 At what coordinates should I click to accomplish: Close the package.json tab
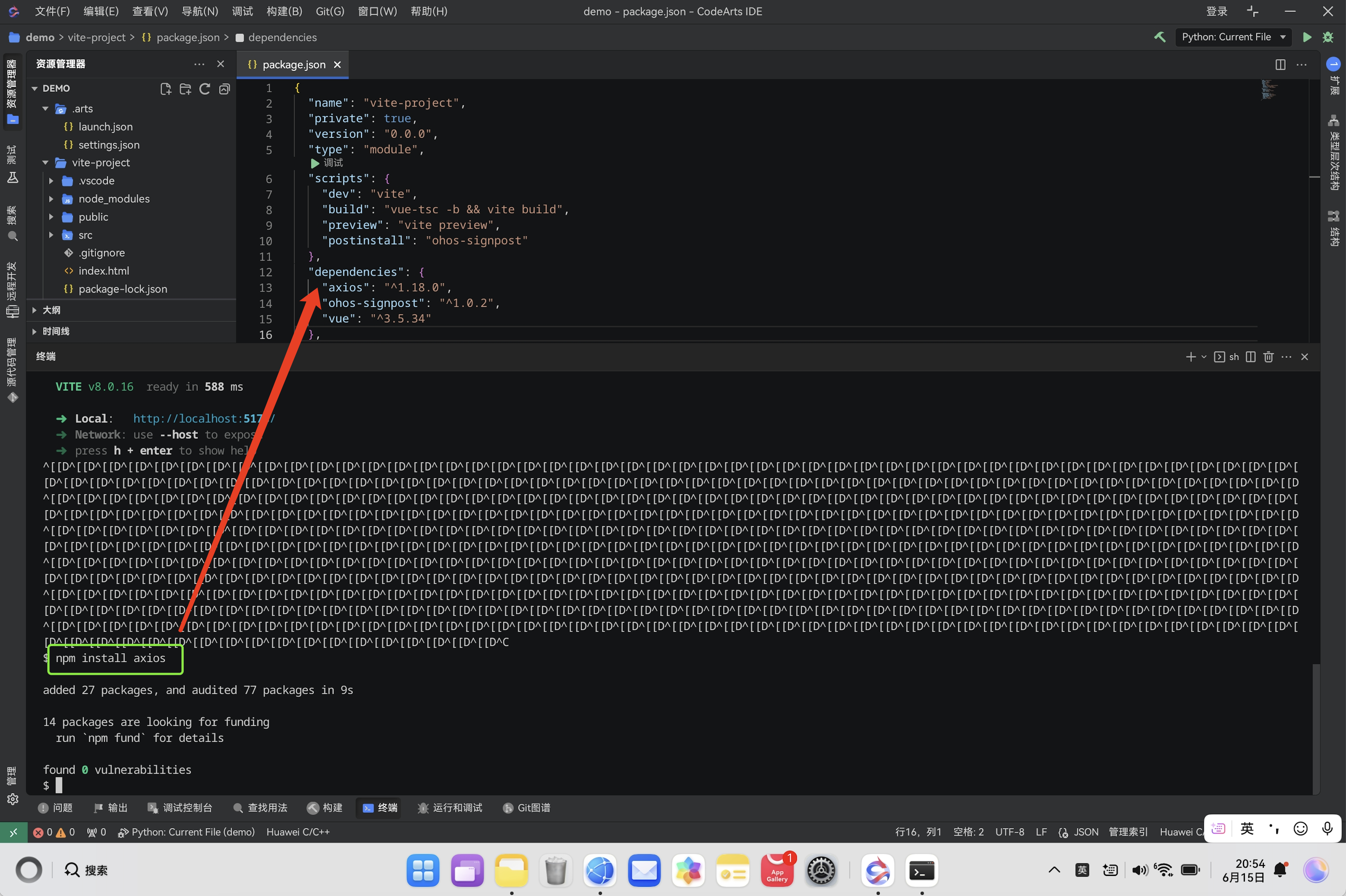tap(337, 65)
